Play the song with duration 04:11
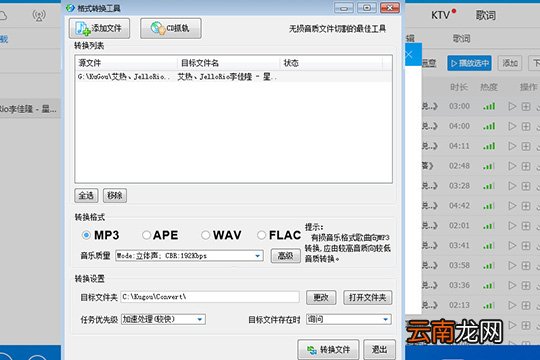 pyautogui.click(x=512, y=146)
